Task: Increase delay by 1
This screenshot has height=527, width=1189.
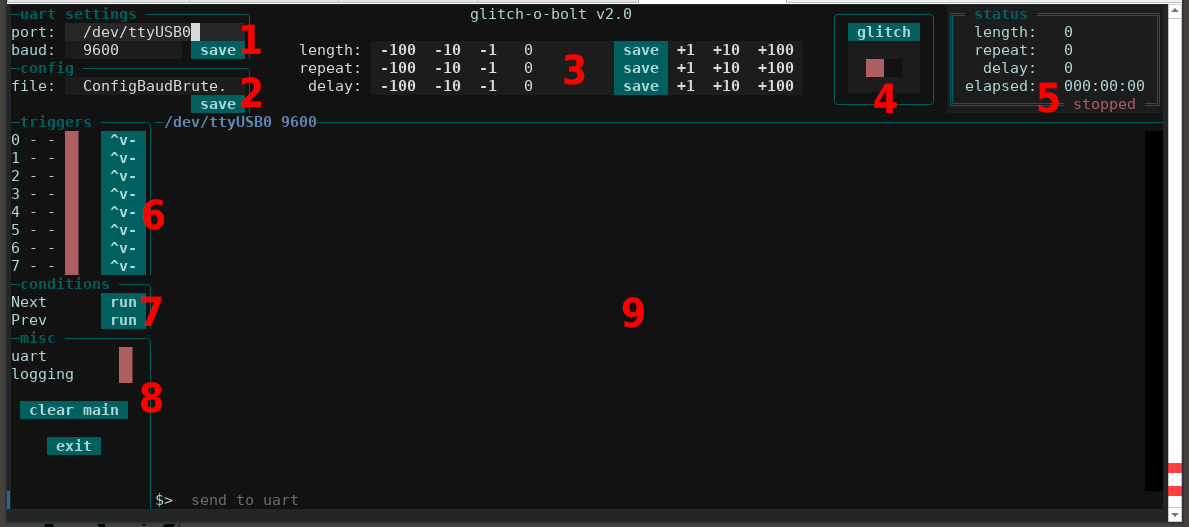Action: (x=685, y=86)
